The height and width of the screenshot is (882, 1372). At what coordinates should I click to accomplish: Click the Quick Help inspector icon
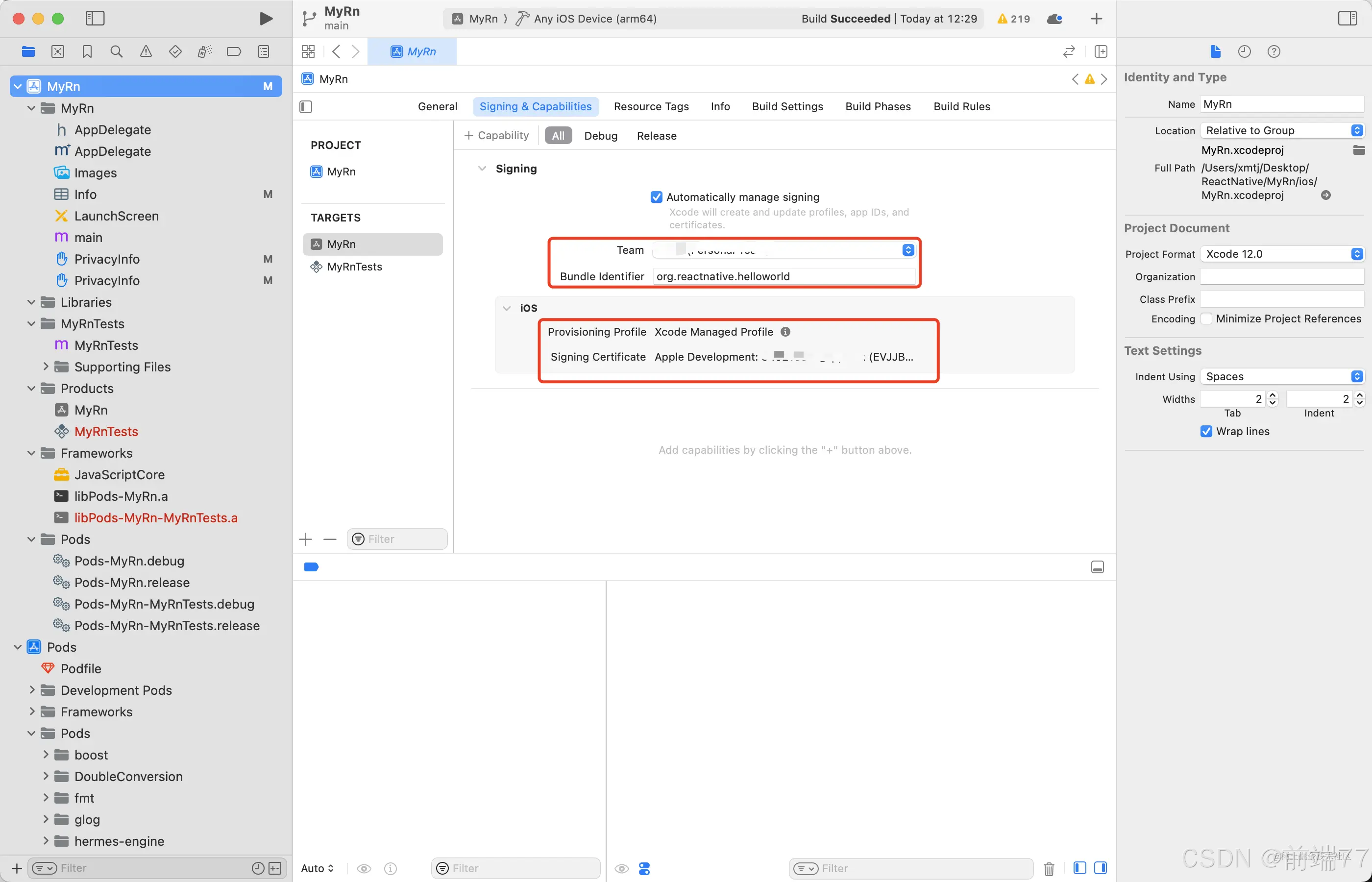(1274, 51)
